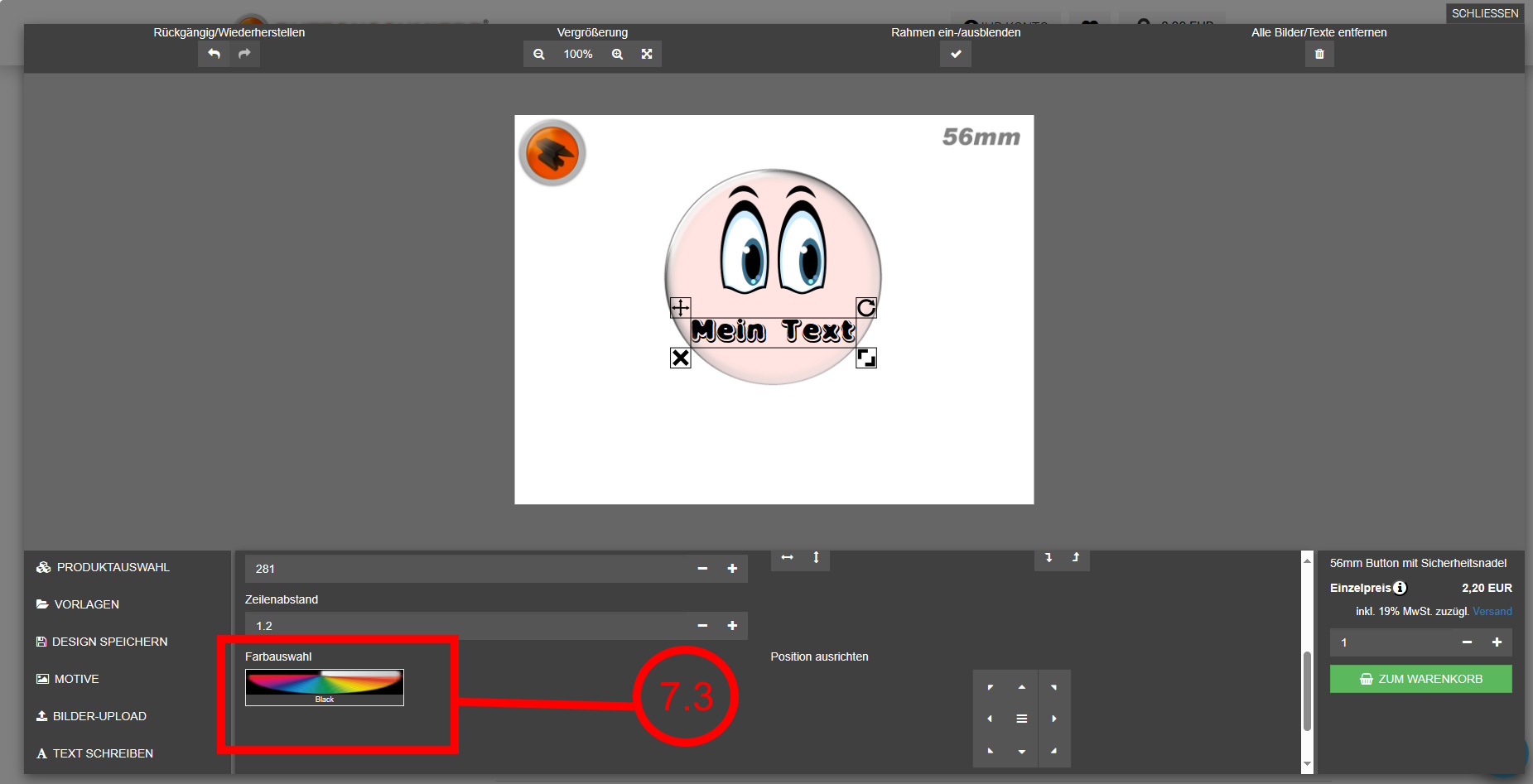Zoom in on the design canvas
This screenshot has height=784, width=1533.
pos(617,54)
